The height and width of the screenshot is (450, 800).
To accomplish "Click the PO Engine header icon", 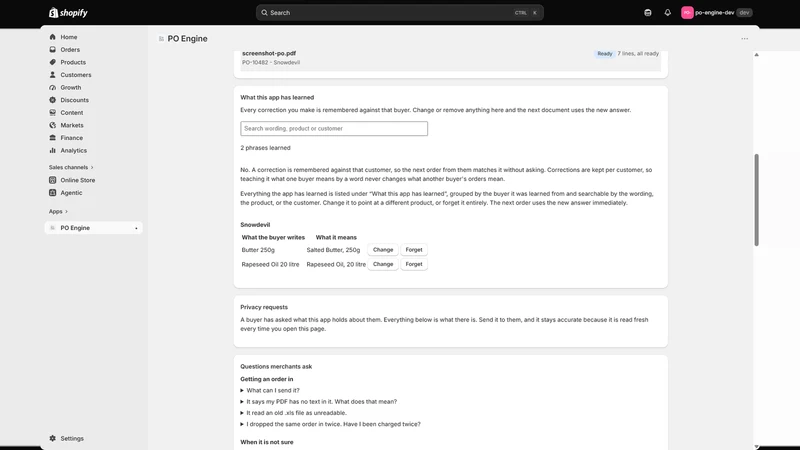I will click(161, 39).
